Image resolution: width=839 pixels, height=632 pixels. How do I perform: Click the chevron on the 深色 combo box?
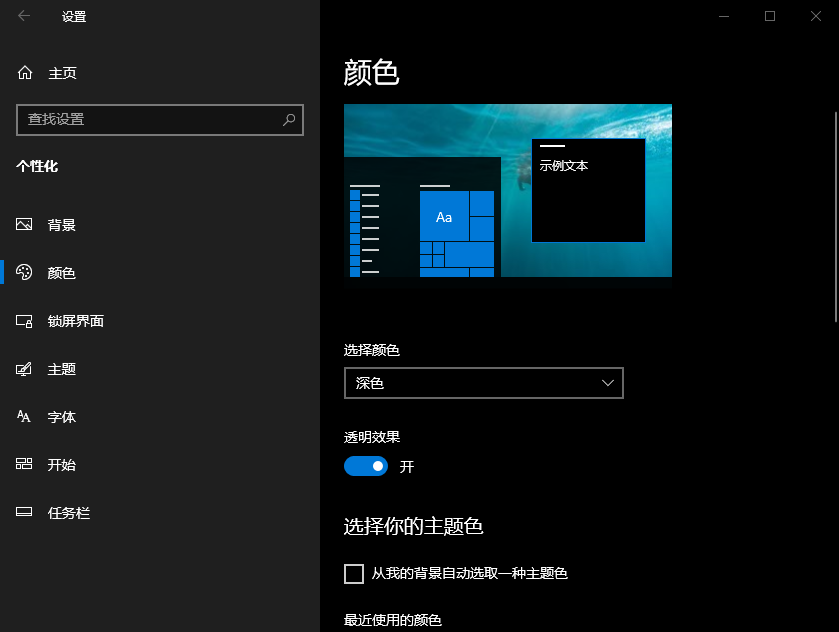[x=607, y=383]
